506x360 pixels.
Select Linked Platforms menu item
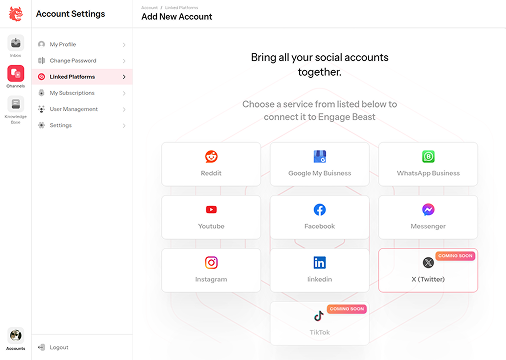tap(82, 77)
